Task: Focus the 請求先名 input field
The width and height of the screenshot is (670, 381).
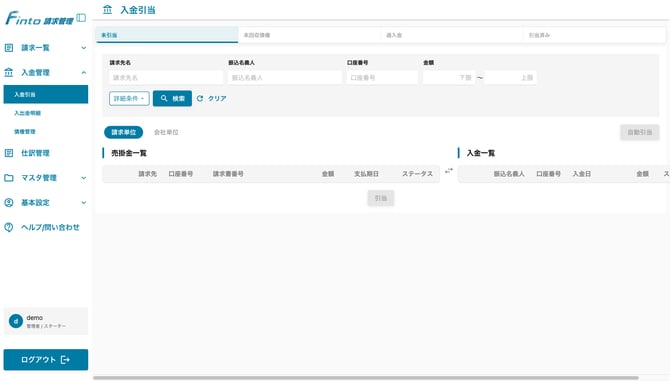Action: 166,78
